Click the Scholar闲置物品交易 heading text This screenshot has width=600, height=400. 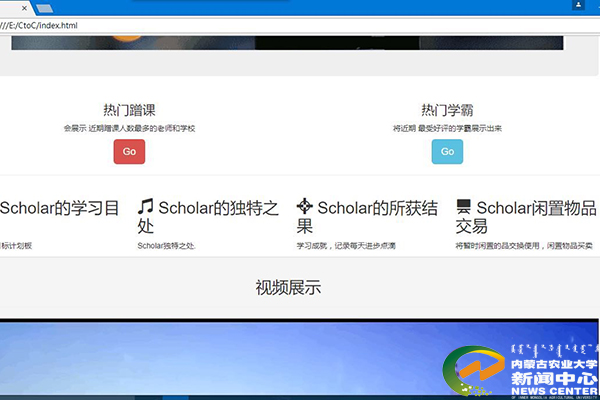click(x=530, y=216)
